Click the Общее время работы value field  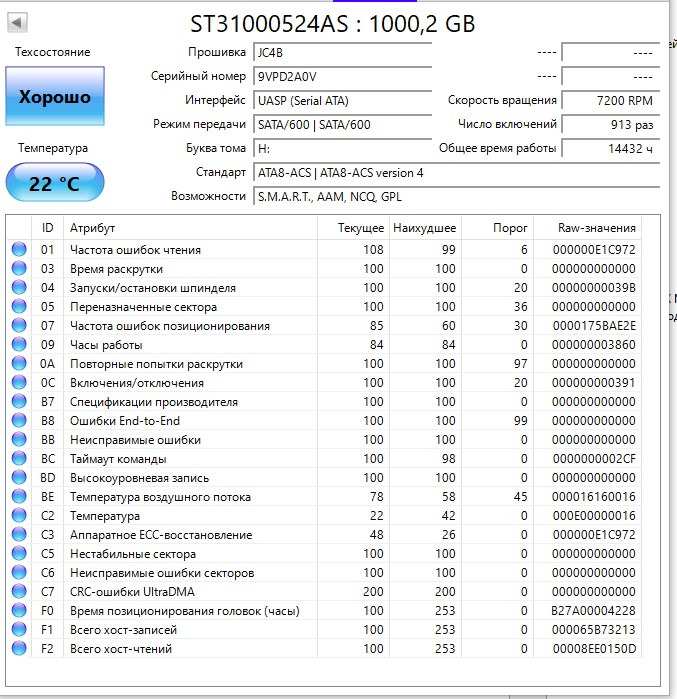point(609,148)
